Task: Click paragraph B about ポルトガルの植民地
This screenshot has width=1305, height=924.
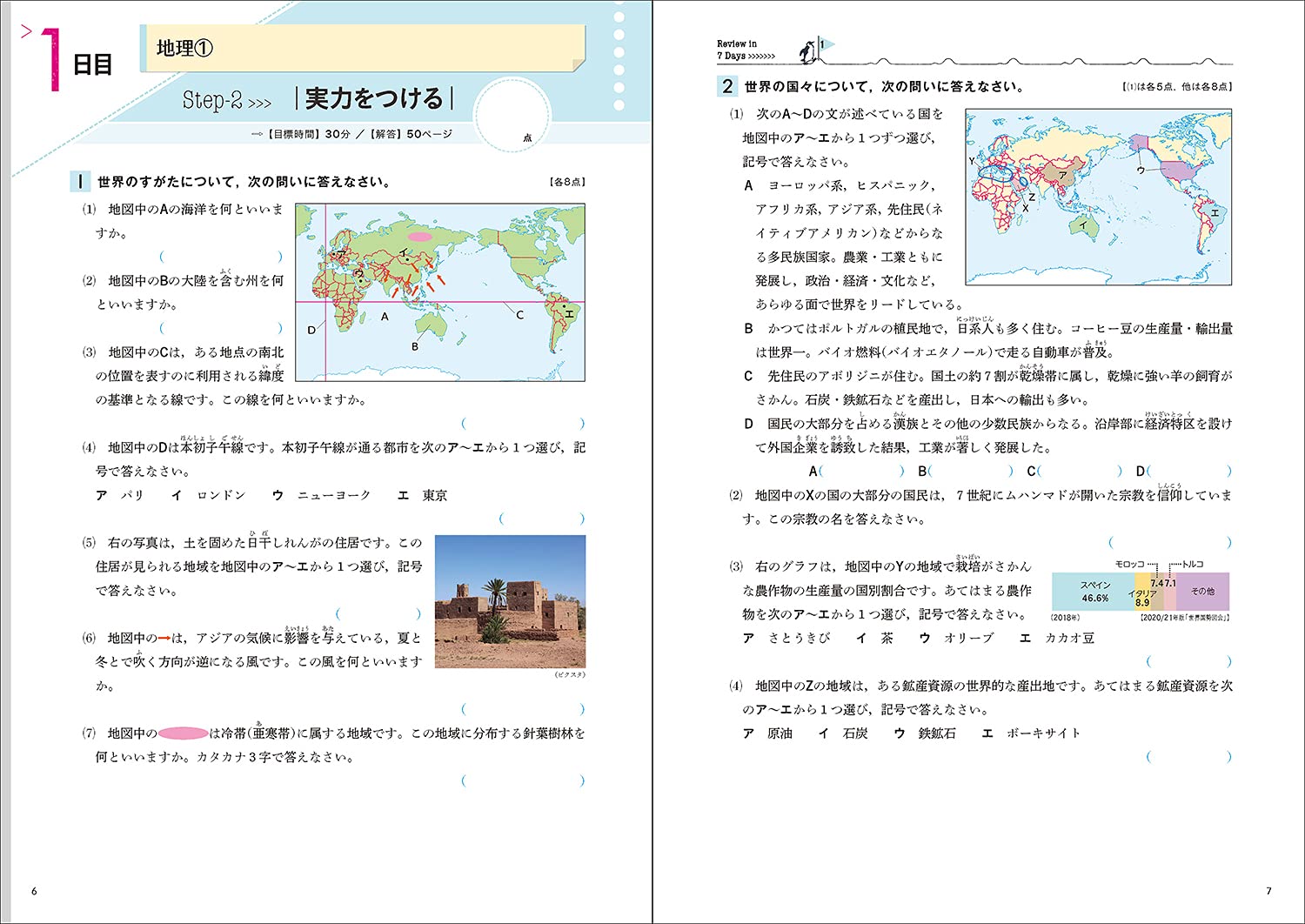Action: pyautogui.click(x=987, y=340)
